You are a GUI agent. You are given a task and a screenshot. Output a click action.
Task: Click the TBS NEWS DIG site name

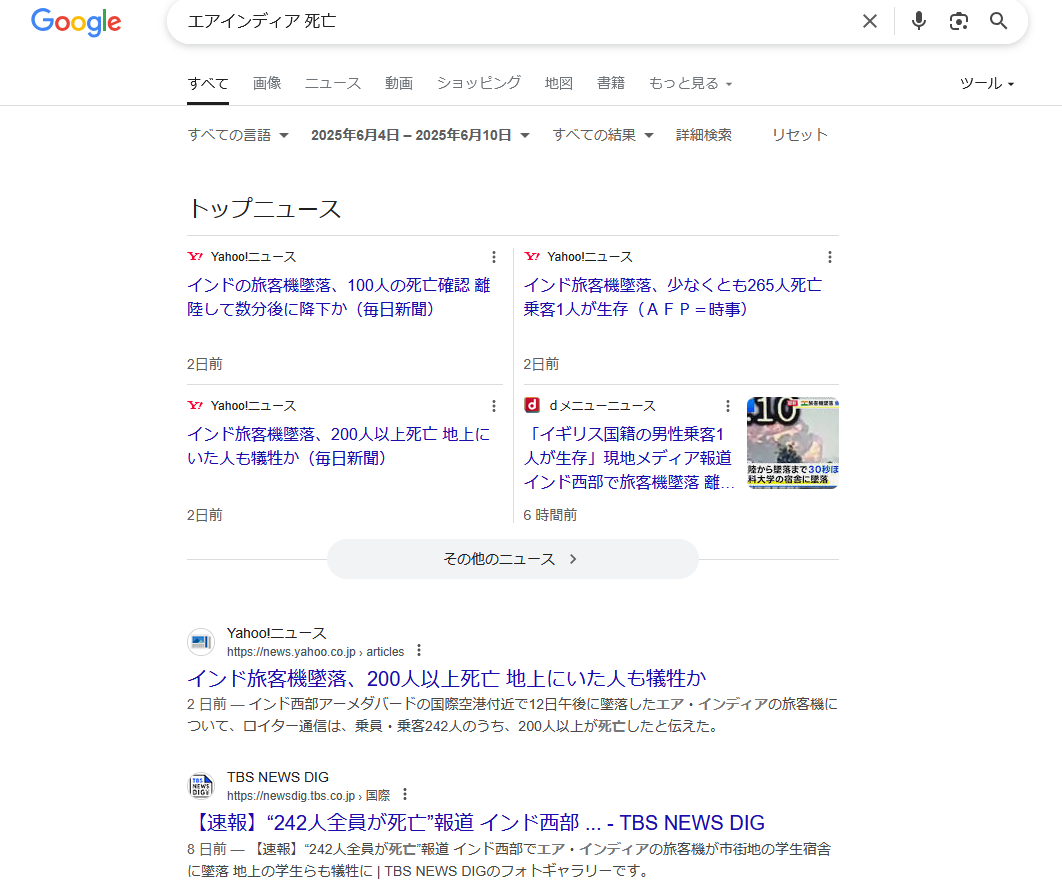[x=278, y=777]
